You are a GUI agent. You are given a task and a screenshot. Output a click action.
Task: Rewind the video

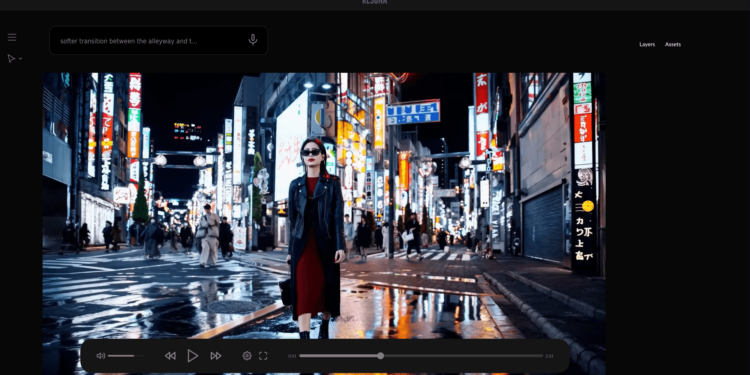[170, 356]
